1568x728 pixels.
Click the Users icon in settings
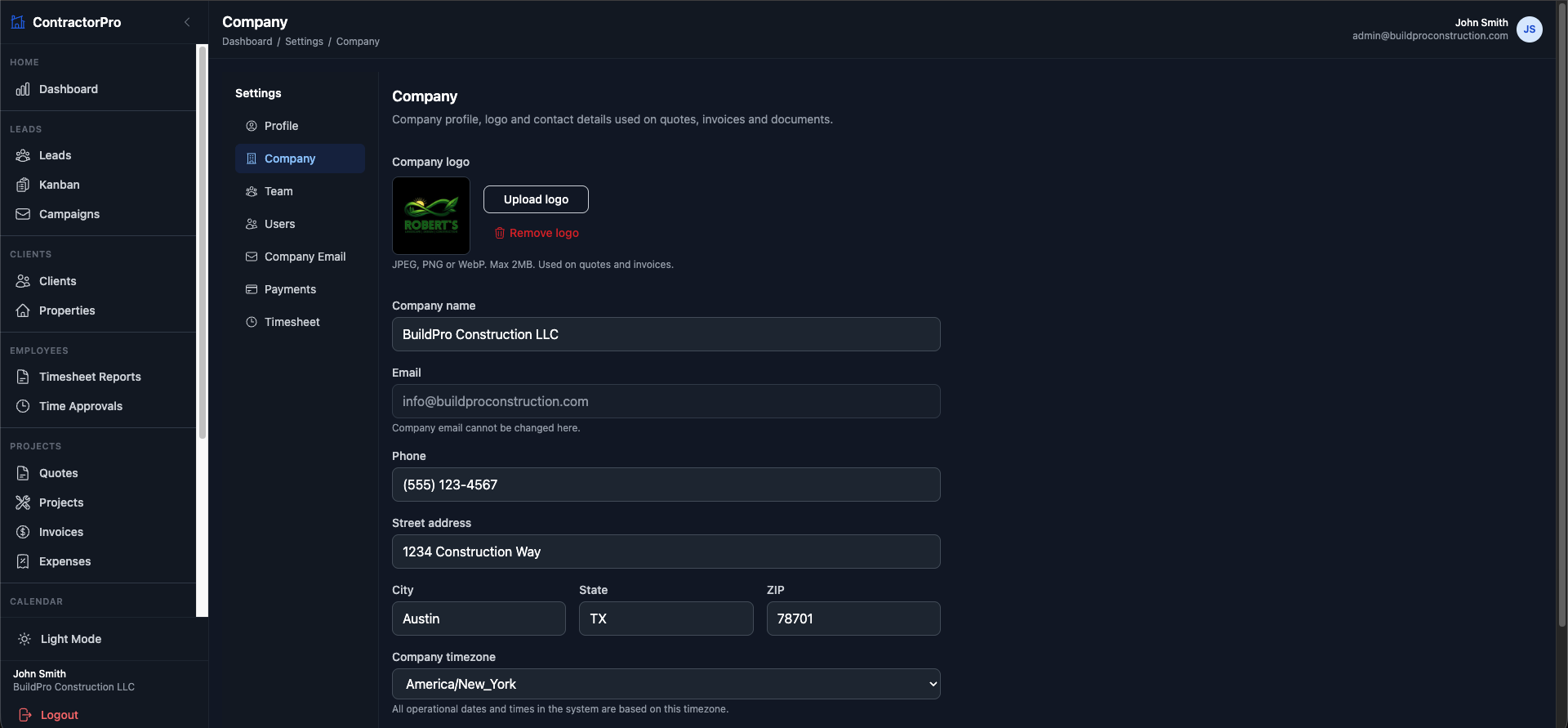pyautogui.click(x=252, y=224)
